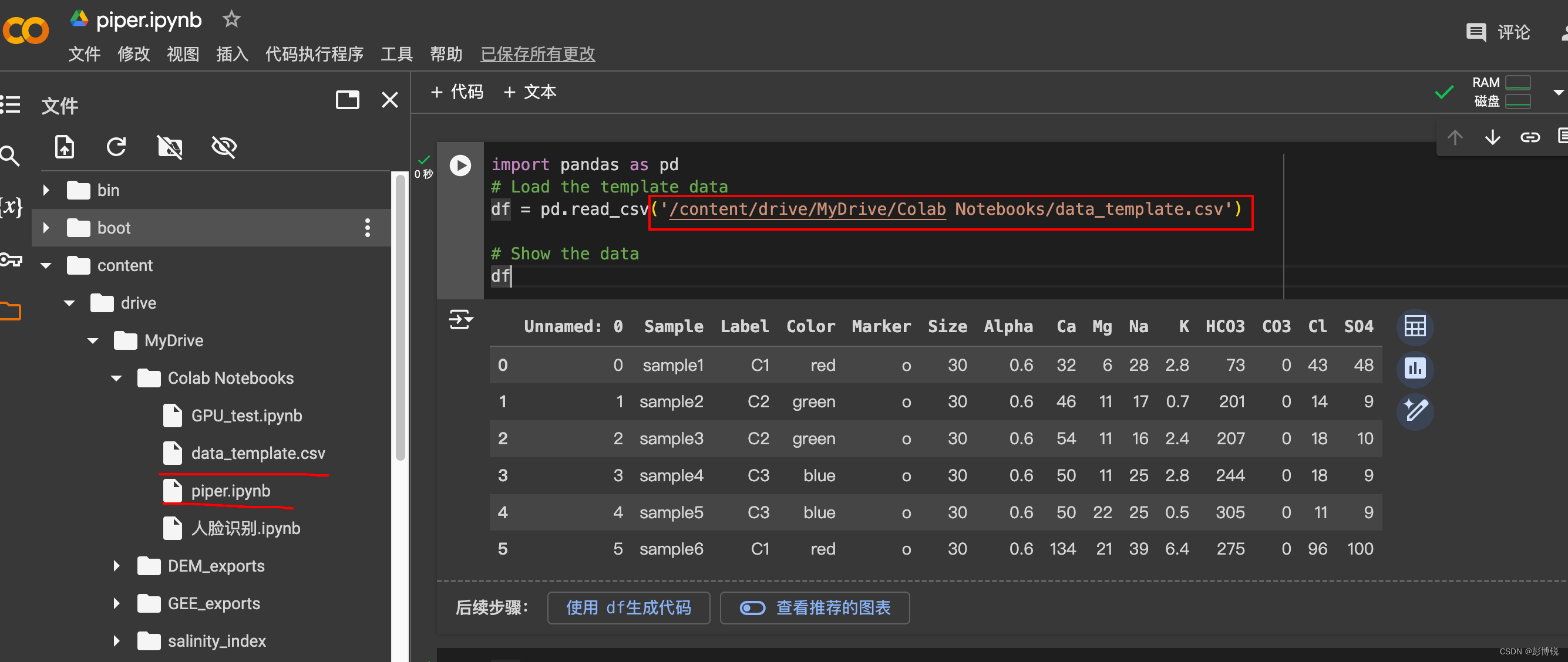Open the Secrets key panel
The height and width of the screenshot is (662, 1568).
pyautogui.click(x=11, y=259)
